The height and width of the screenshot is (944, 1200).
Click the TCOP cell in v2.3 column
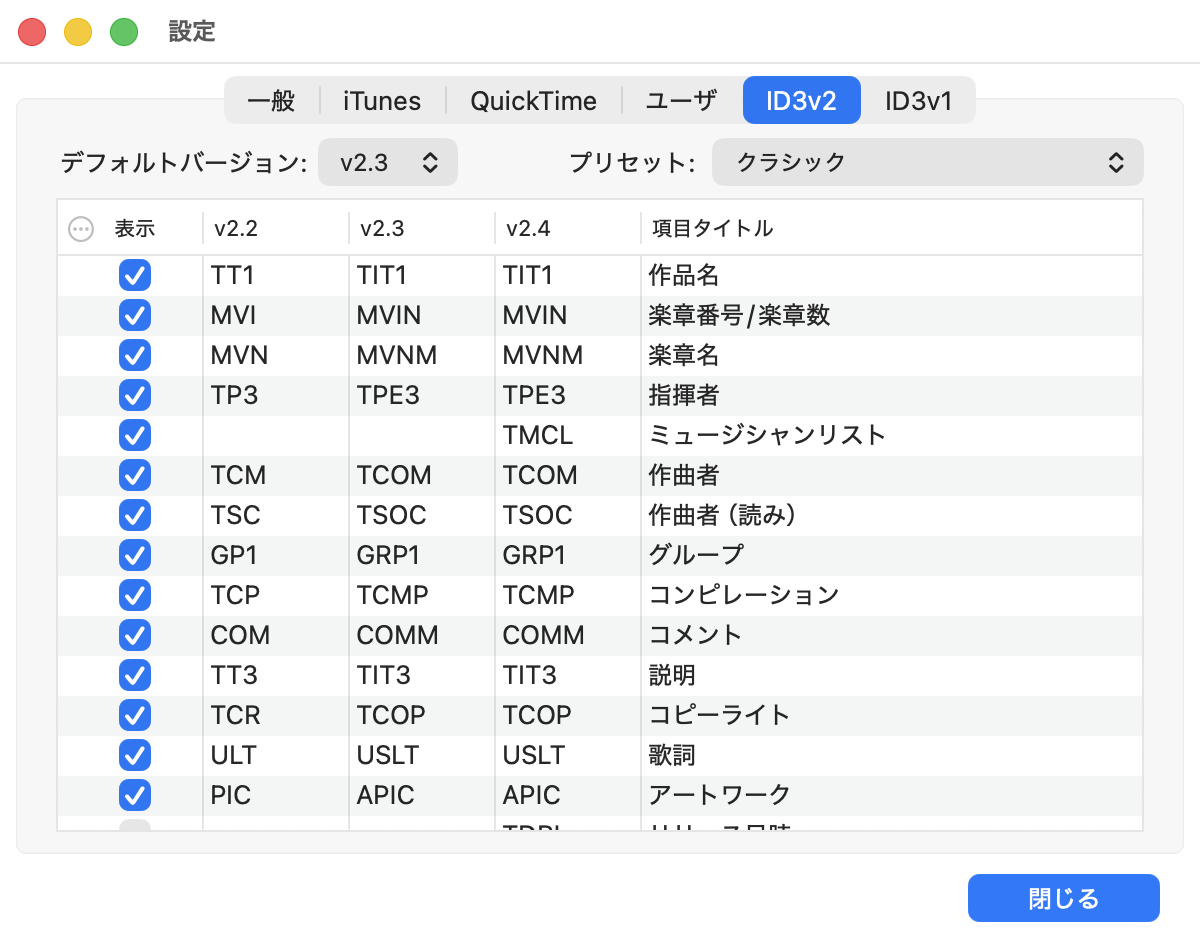click(x=391, y=715)
